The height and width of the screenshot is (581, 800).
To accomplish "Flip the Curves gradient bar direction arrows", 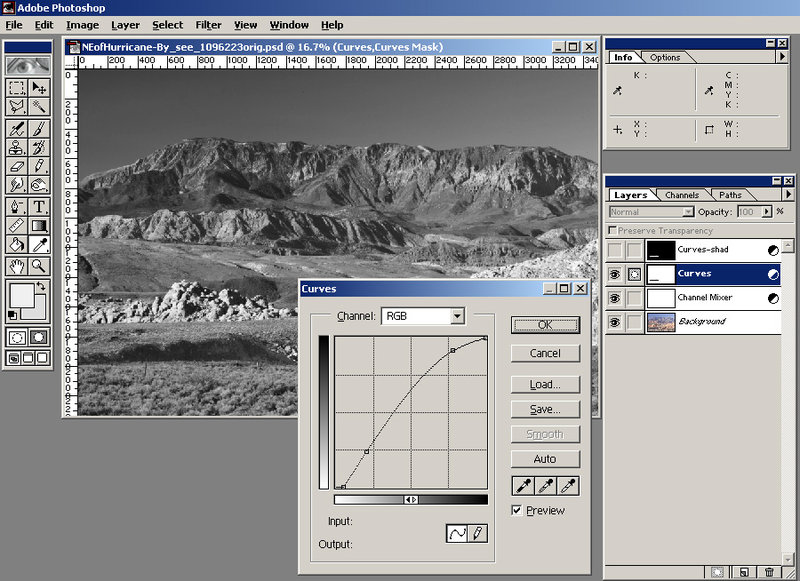I will 411,499.
